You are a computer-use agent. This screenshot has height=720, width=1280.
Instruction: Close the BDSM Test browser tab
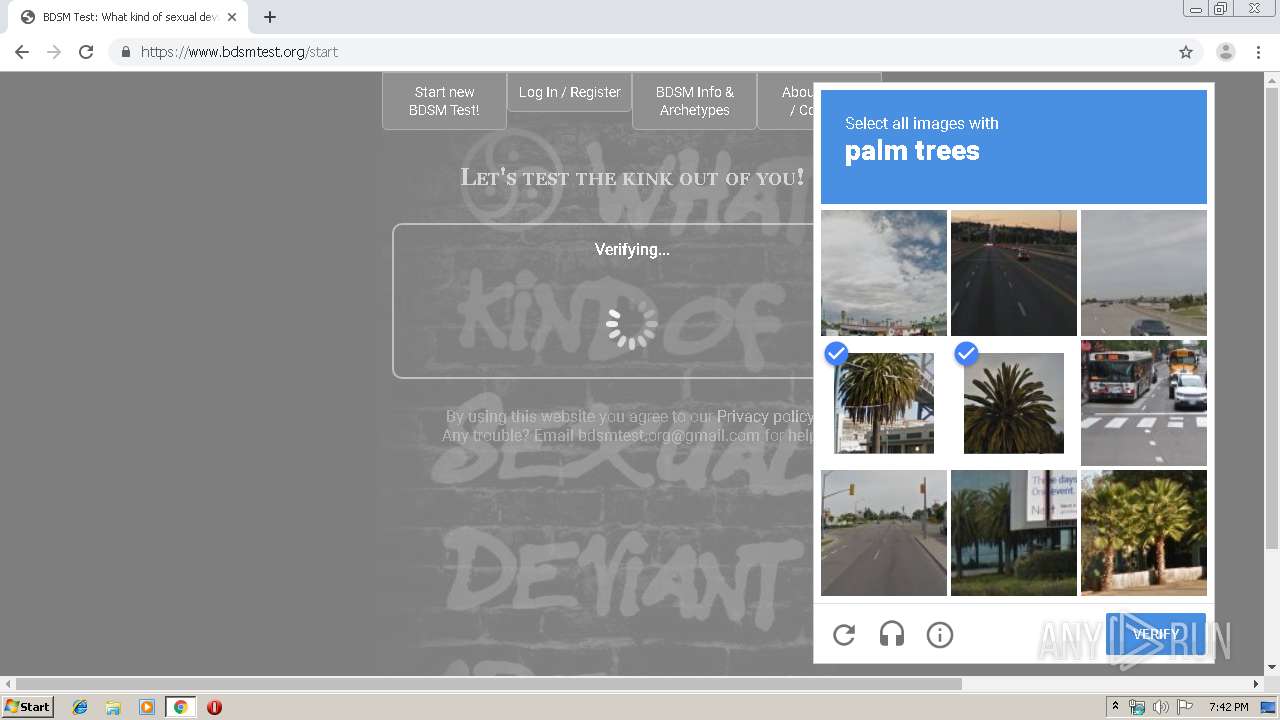(x=232, y=17)
